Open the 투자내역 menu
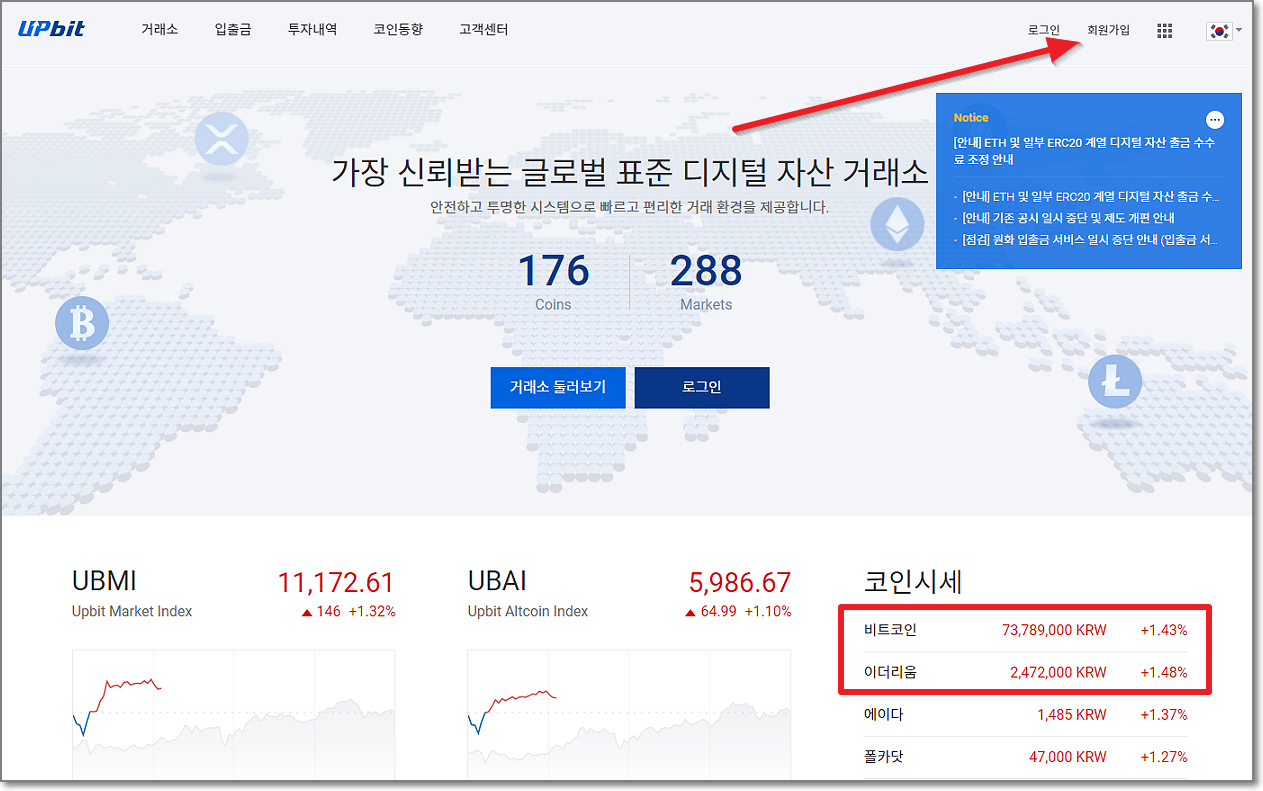Image resolution: width=1263 pixels, height=791 pixels. pos(312,29)
